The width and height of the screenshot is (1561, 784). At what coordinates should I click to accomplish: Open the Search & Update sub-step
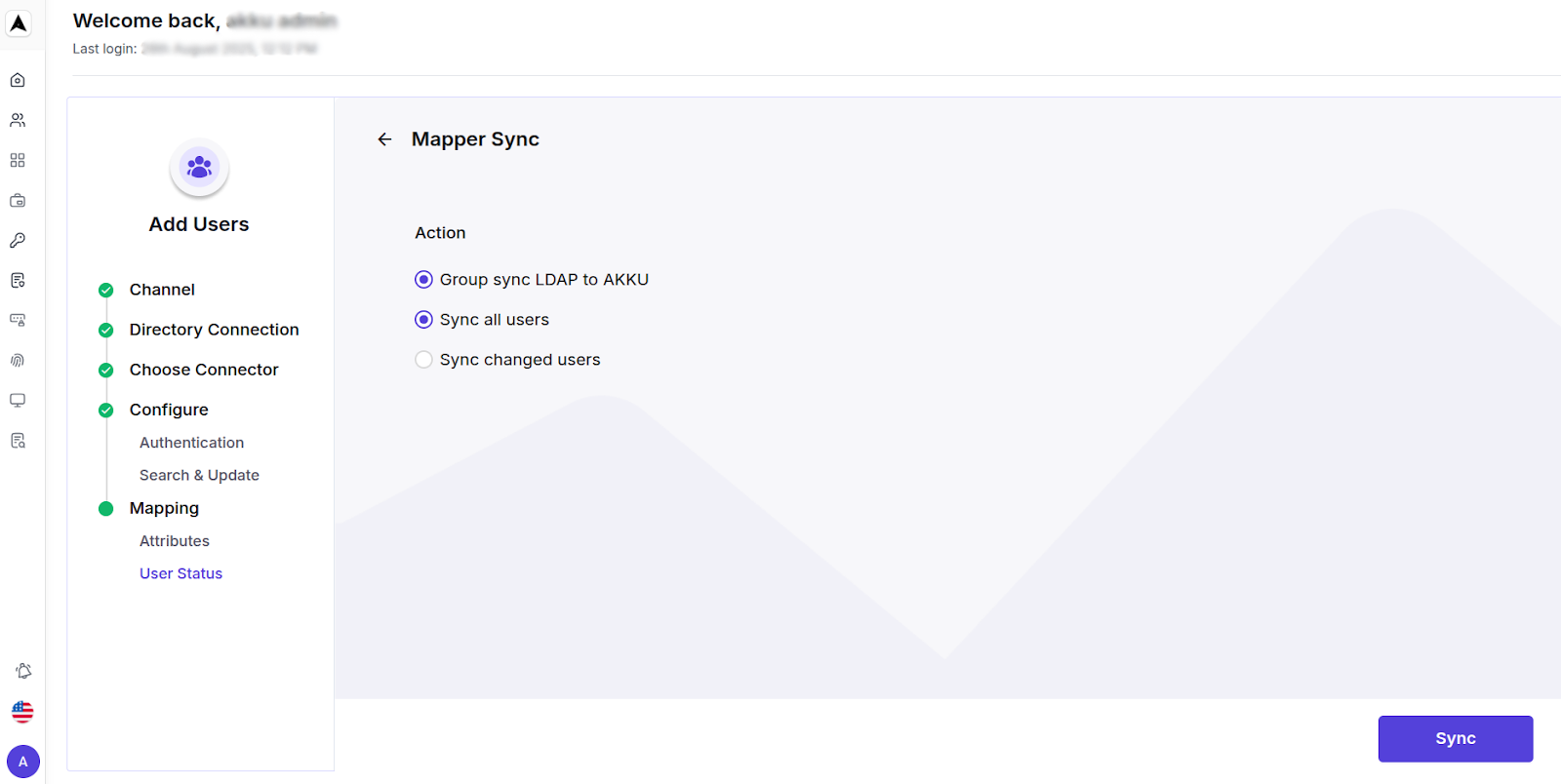click(x=199, y=475)
